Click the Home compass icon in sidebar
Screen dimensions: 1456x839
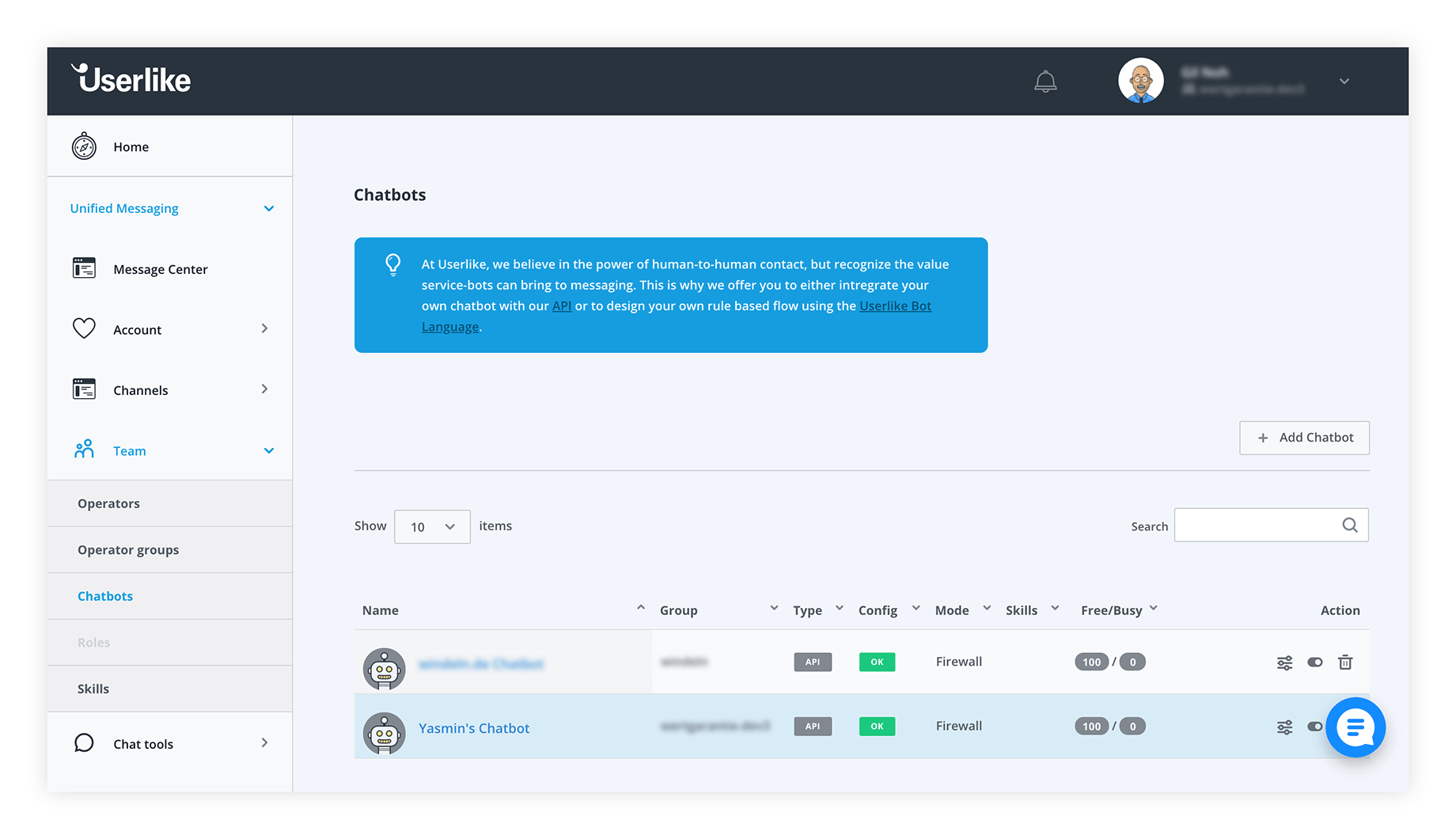[x=83, y=146]
